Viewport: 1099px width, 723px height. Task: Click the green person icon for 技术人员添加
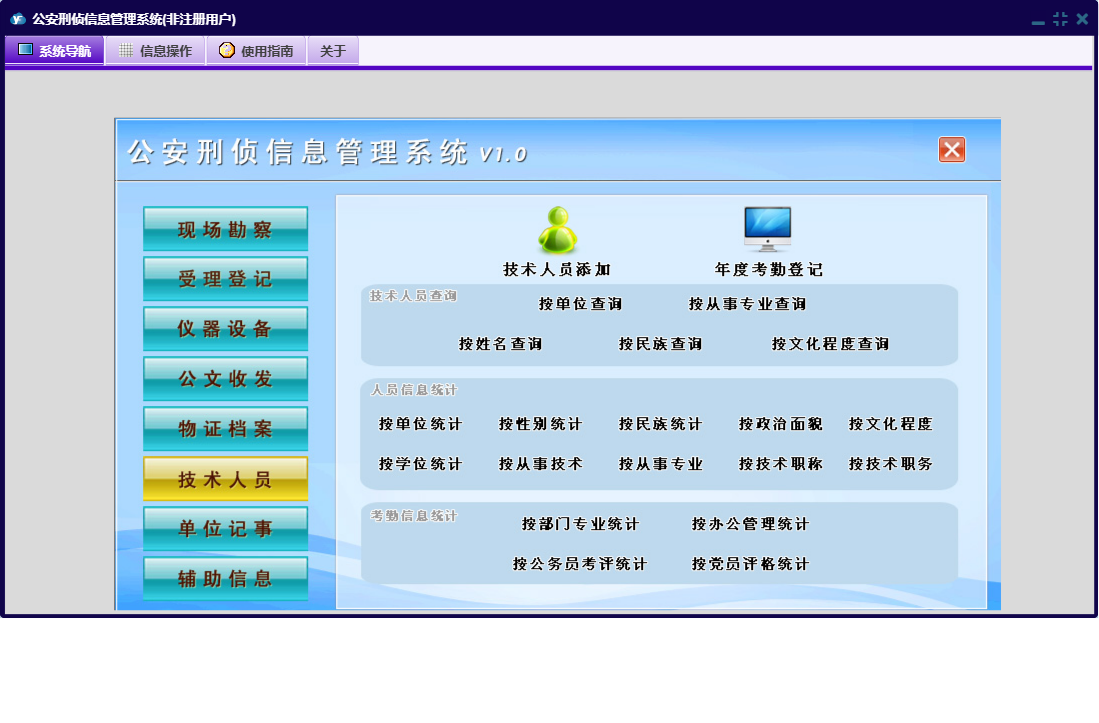[x=557, y=231]
